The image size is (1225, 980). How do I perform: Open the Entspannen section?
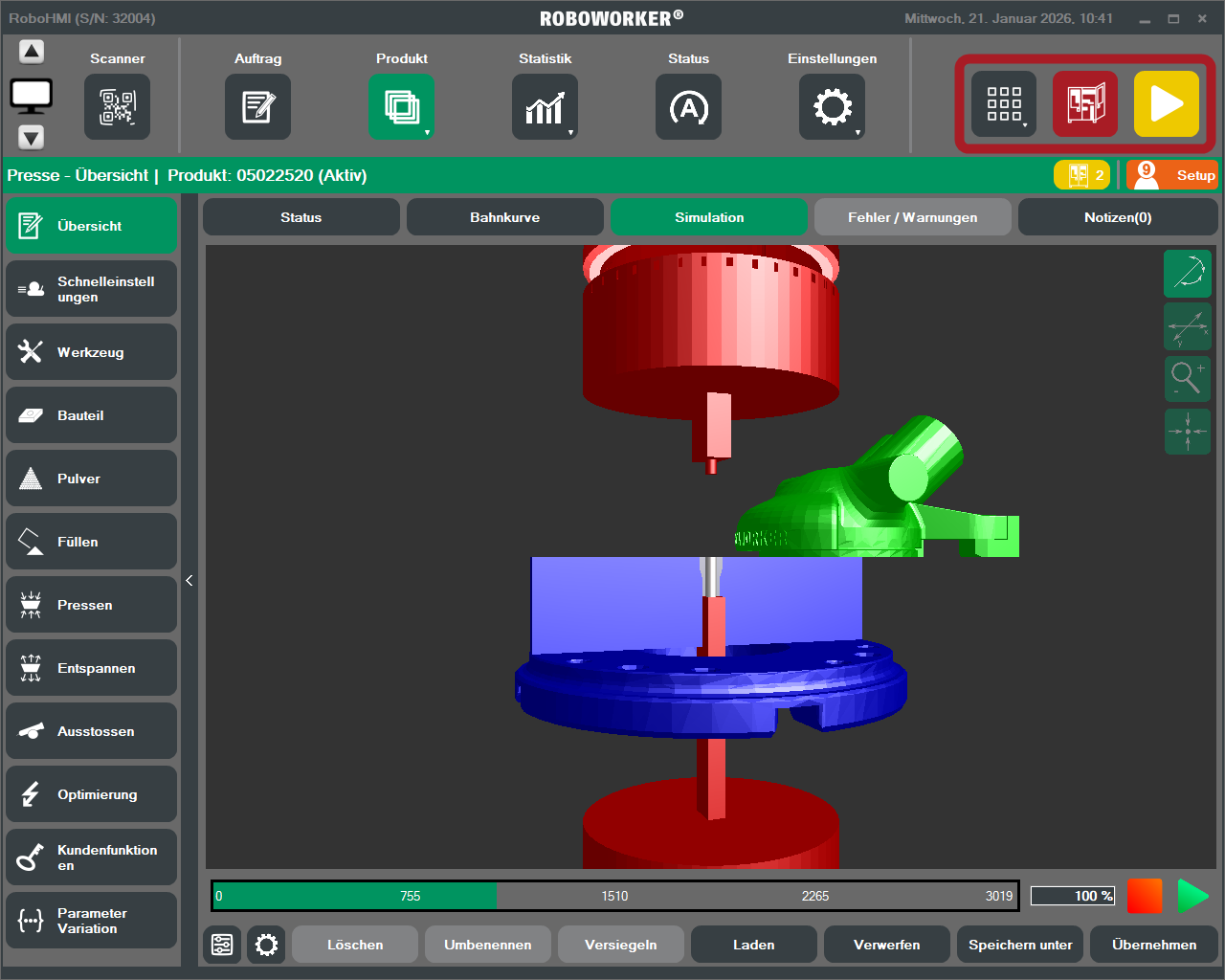point(92,668)
